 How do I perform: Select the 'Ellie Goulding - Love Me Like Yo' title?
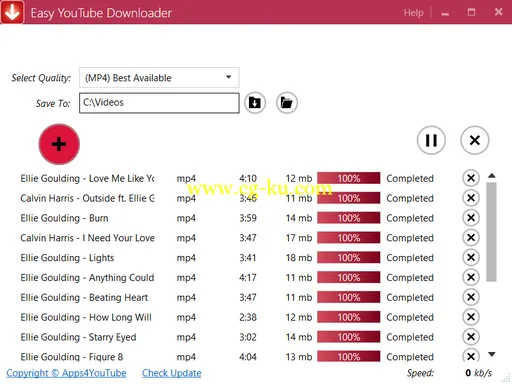pos(87,178)
